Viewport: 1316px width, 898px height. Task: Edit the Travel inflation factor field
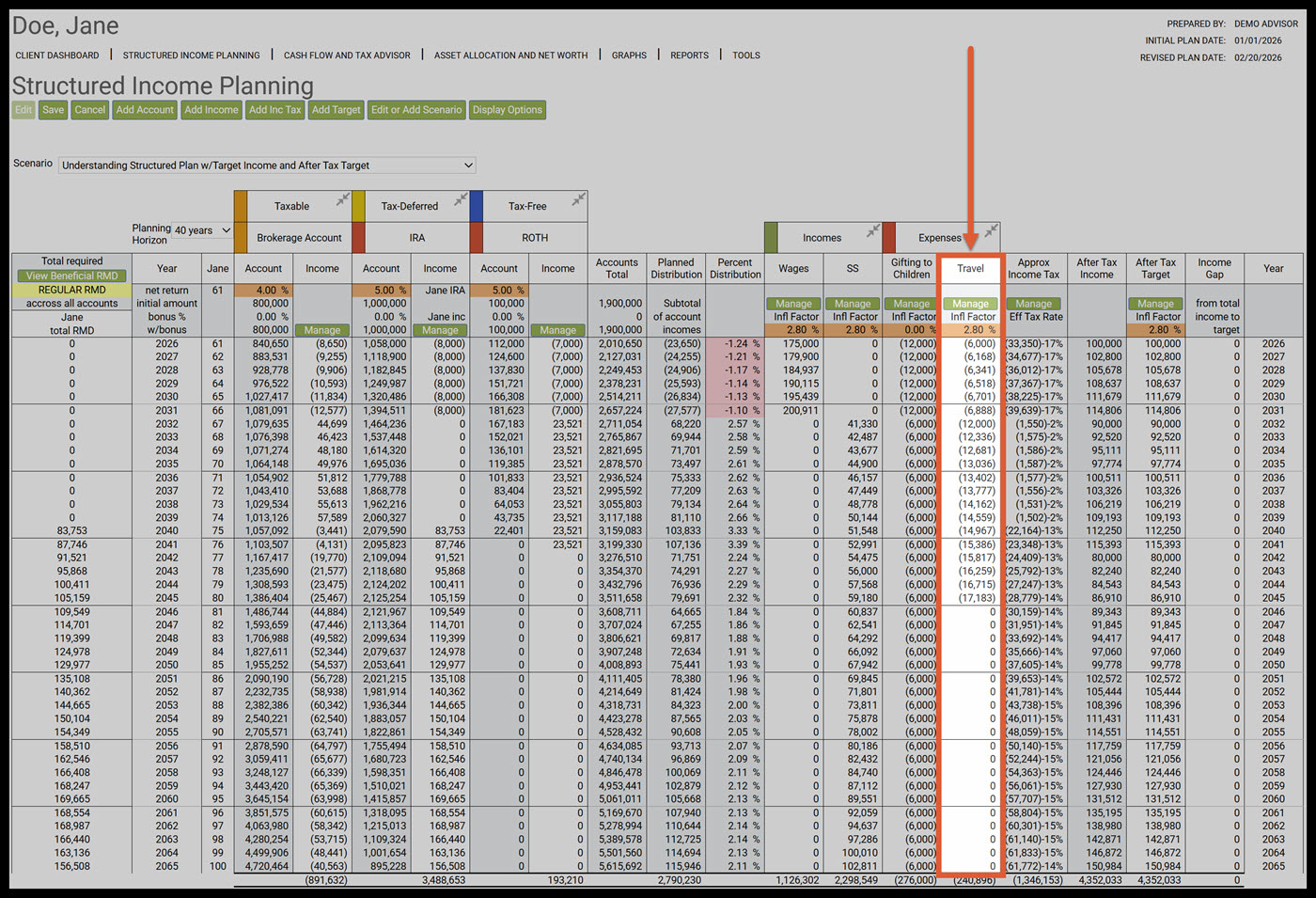[971, 330]
